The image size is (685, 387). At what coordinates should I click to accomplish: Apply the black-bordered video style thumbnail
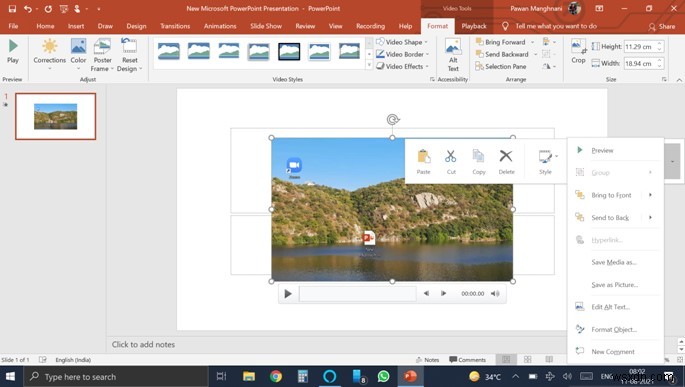pos(289,52)
